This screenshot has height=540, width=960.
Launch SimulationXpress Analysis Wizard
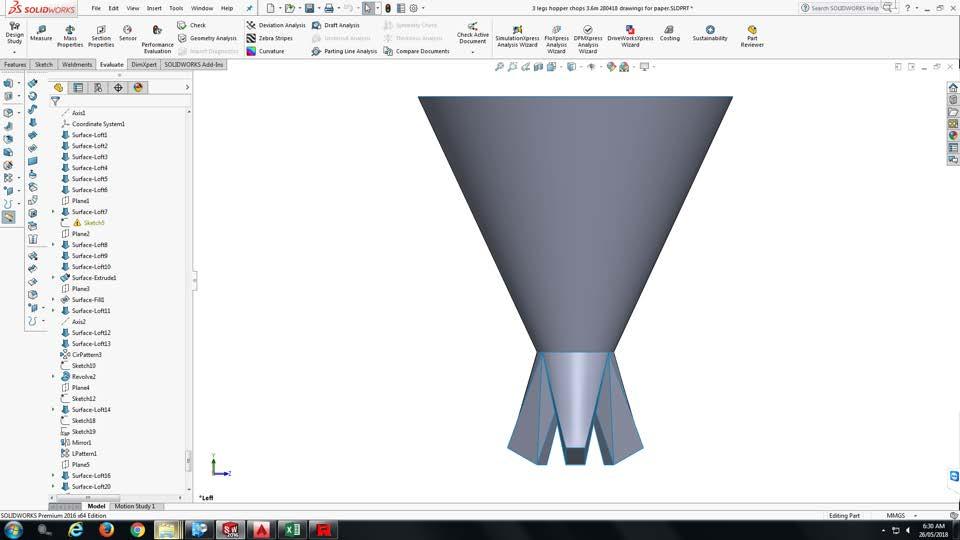coord(516,35)
